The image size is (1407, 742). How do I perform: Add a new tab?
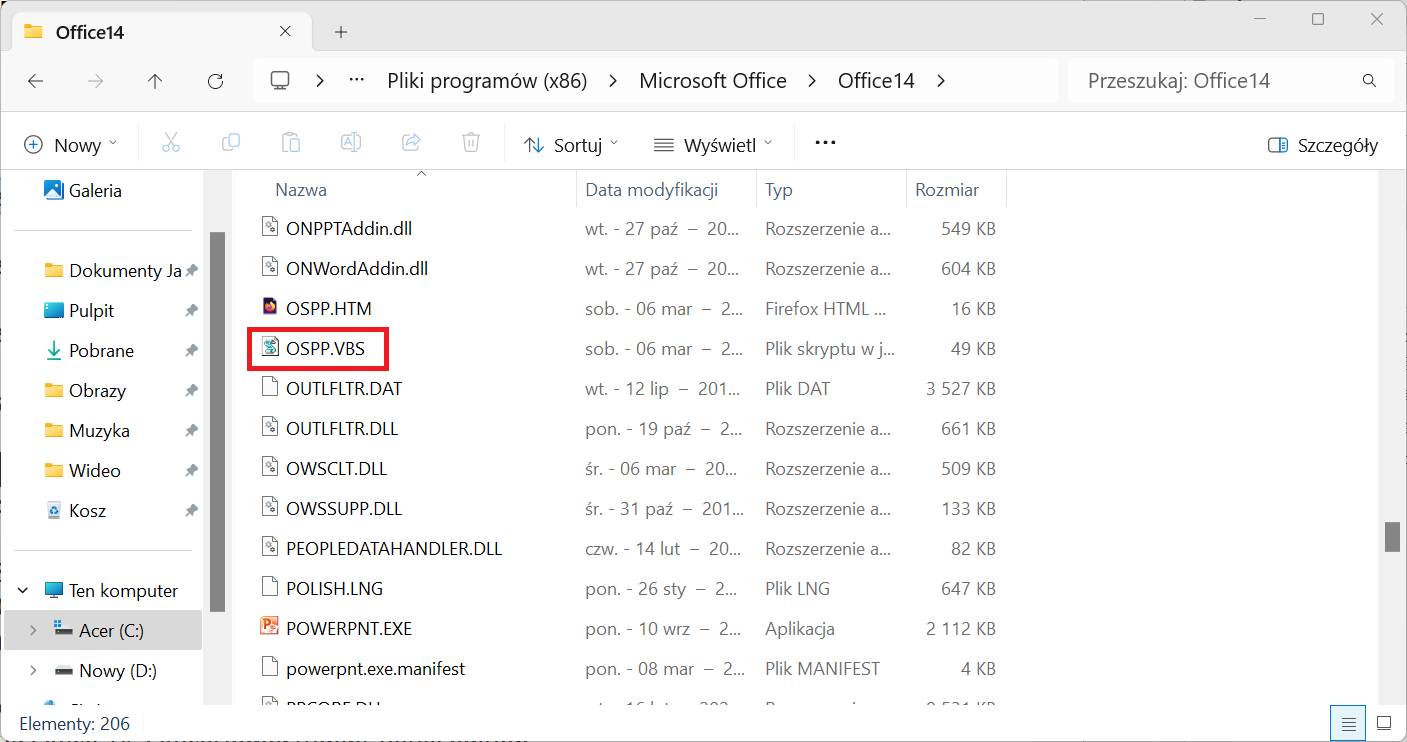(341, 32)
